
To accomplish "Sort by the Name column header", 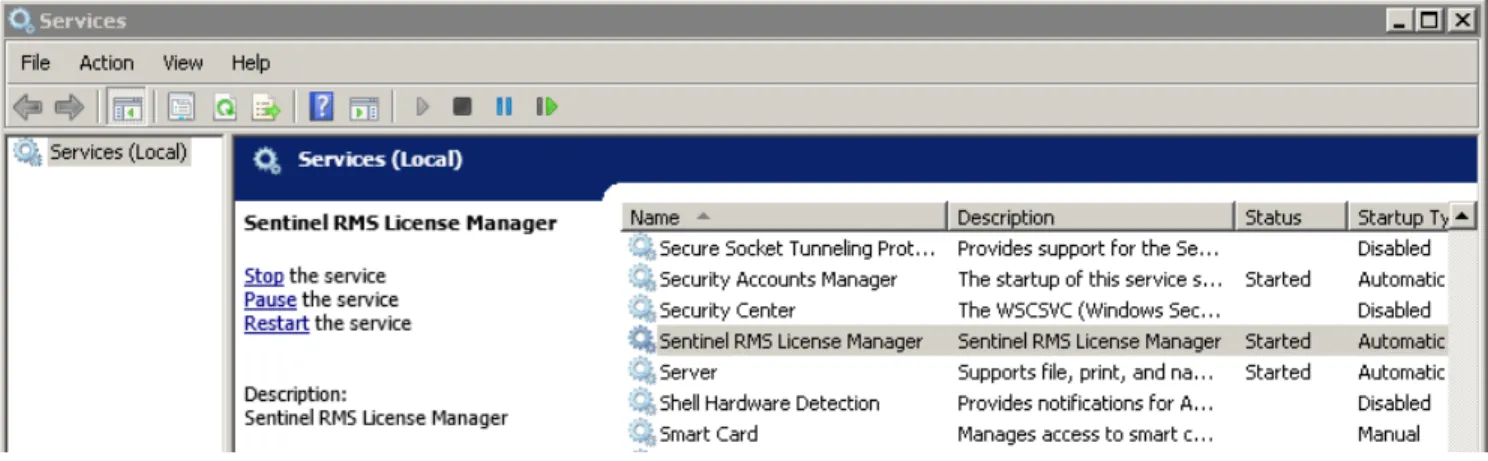I will [x=784, y=217].
